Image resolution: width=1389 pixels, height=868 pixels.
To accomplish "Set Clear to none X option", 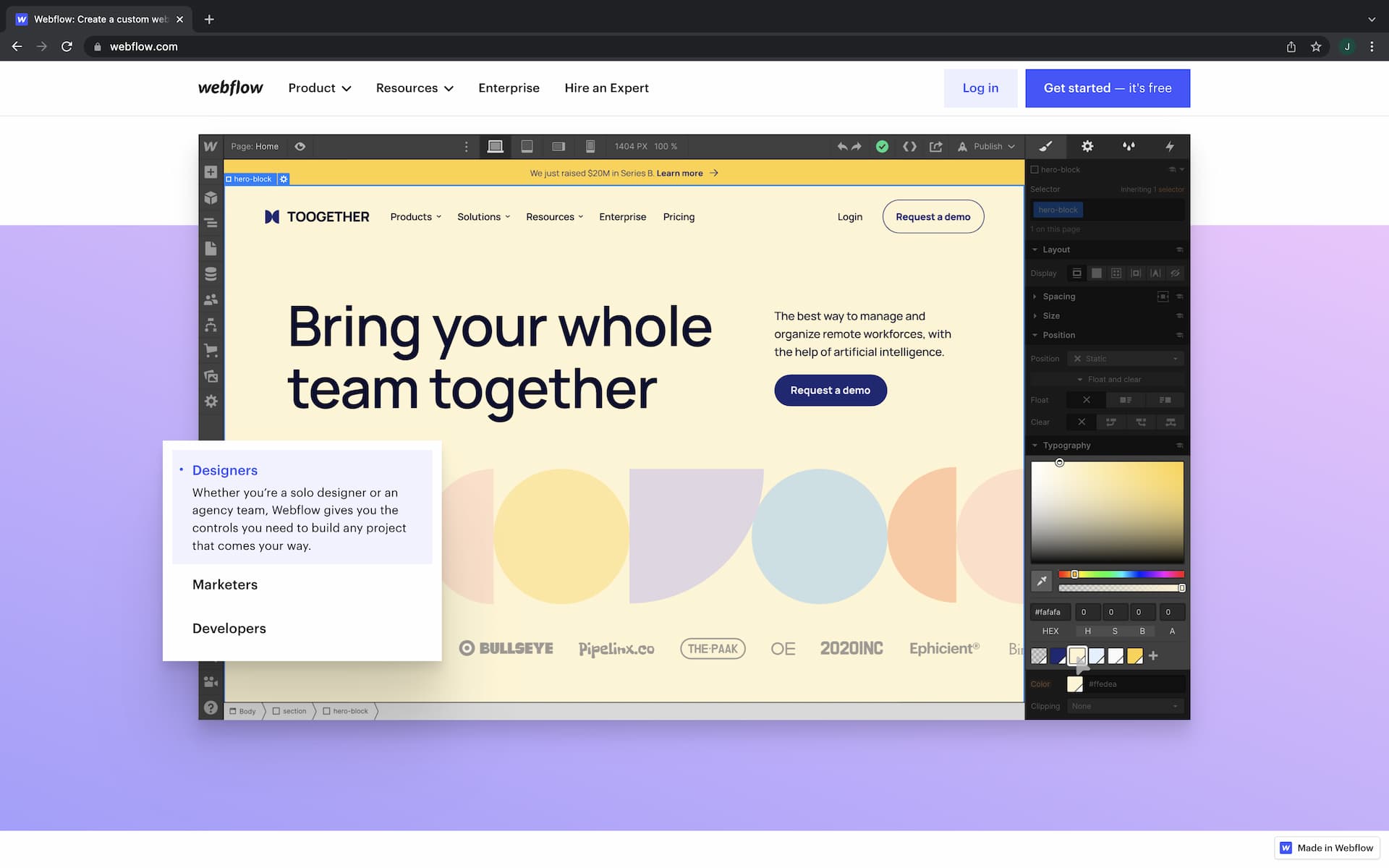I will tap(1082, 422).
